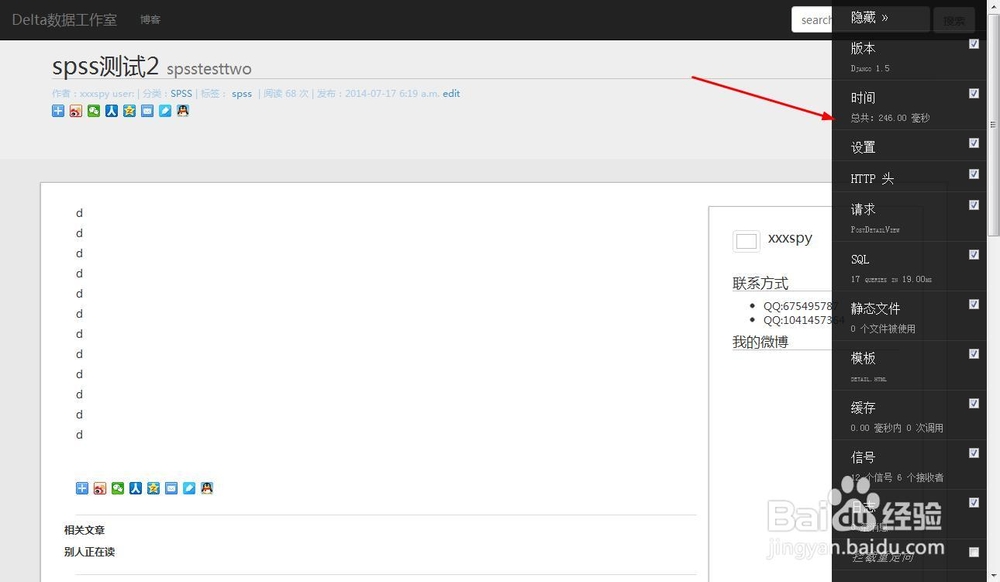Viewport: 1000px width, 582px height.
Task: Open the 模板 debug panel
Action: click(x=863, y=358)
